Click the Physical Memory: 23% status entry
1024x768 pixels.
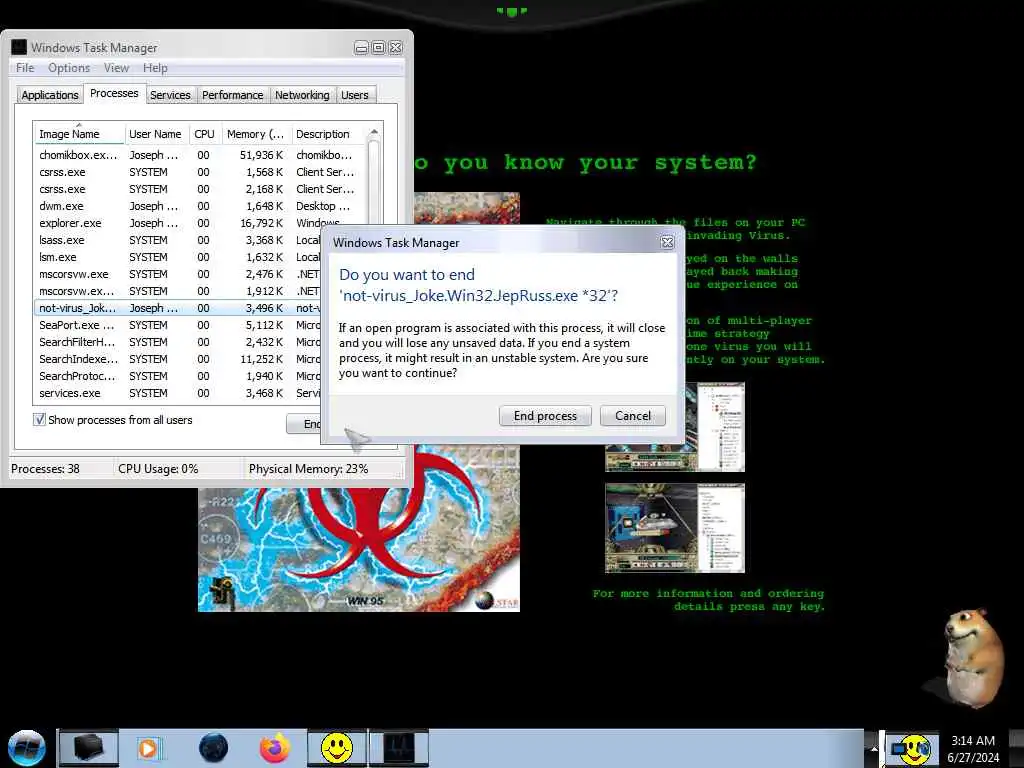point(308,469)
